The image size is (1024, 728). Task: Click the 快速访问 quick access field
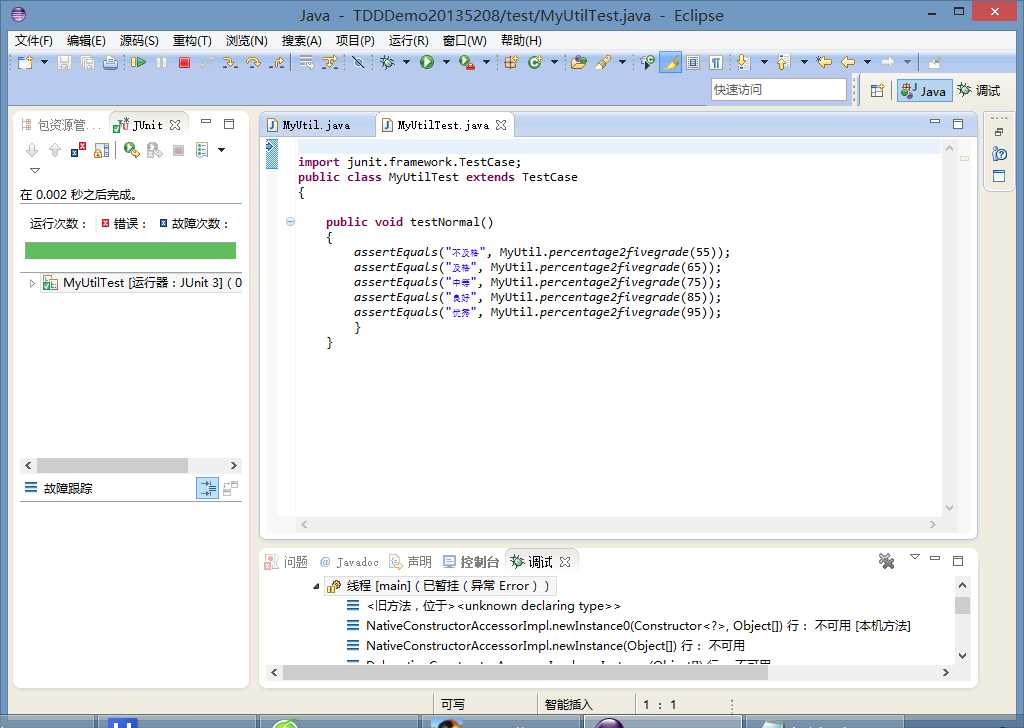778,90
